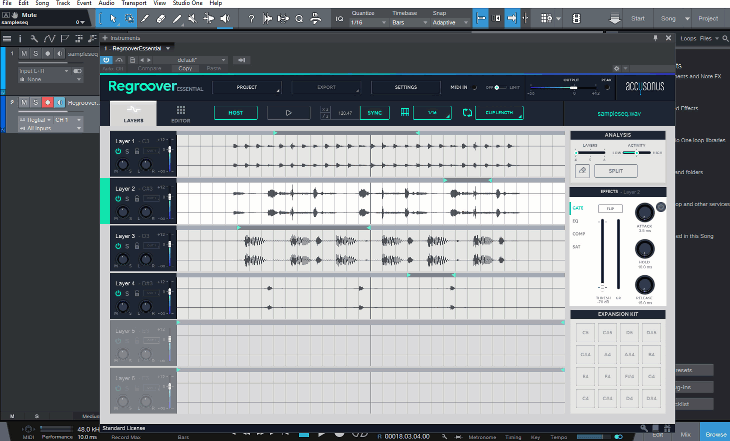Click Regroover play preview button
Viewport: 730px width, 441px height.
tap(288, 113)
